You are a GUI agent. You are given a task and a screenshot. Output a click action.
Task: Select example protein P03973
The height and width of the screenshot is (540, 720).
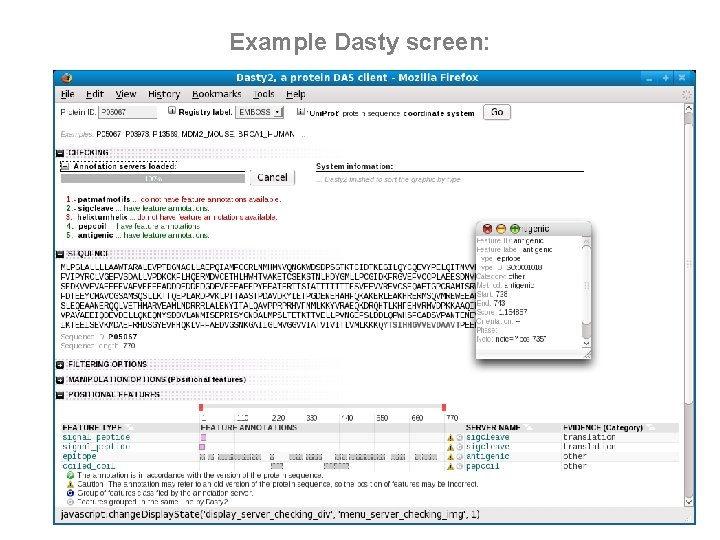137,134
